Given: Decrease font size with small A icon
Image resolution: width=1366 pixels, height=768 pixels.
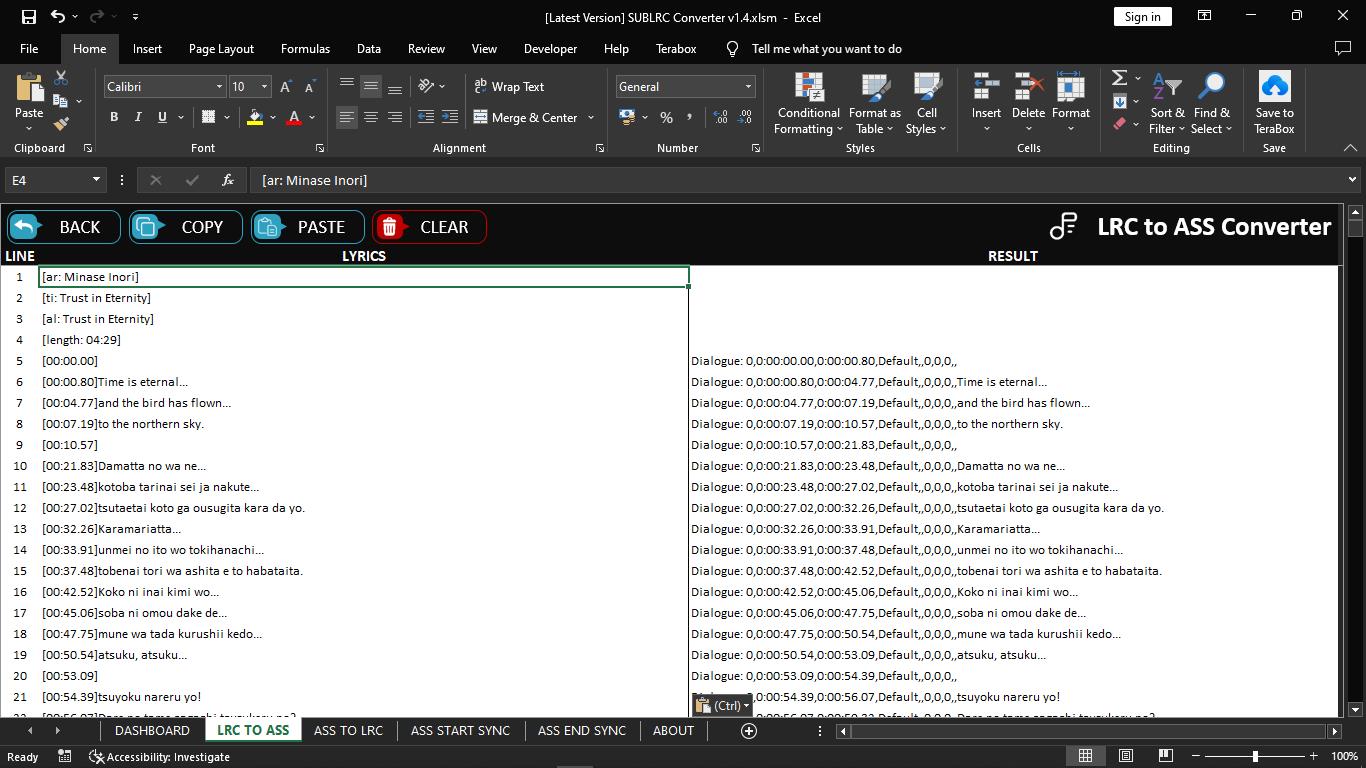Looking at the screenshot, I should pyautogui.click(x=310, y=87).
